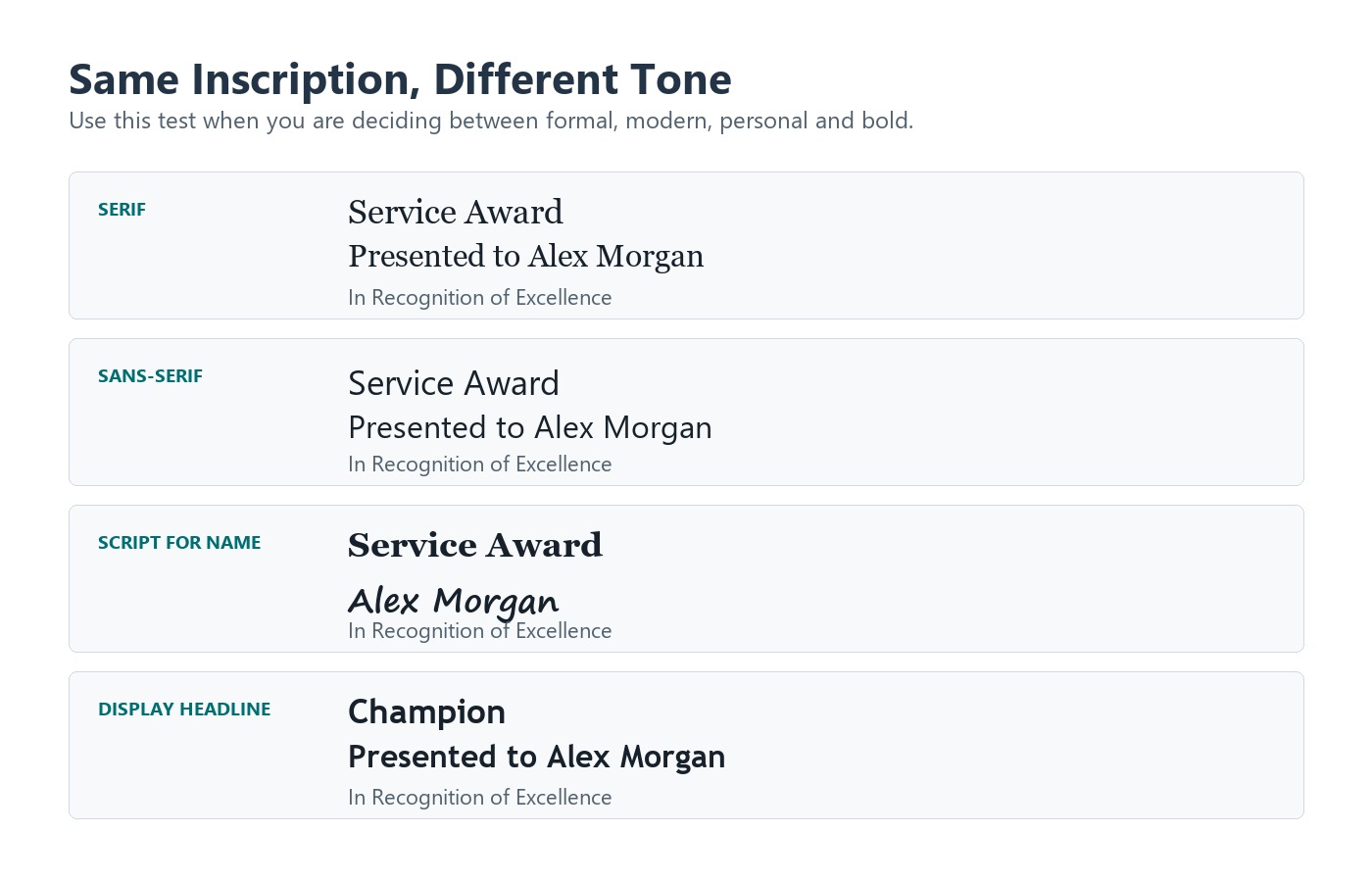Click 'In Recognition of Excellence' in display card

(480, 798)
